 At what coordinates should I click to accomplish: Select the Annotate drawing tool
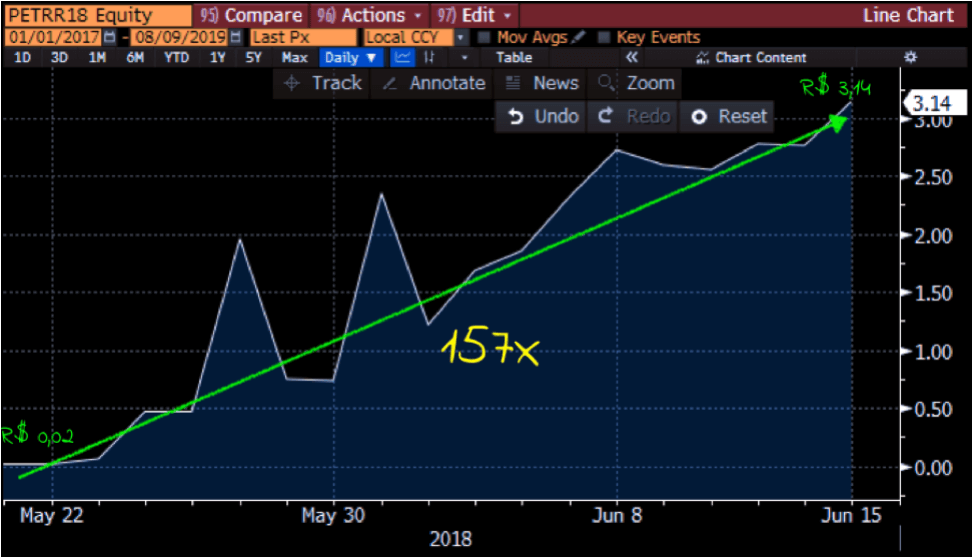pos(434,83)
